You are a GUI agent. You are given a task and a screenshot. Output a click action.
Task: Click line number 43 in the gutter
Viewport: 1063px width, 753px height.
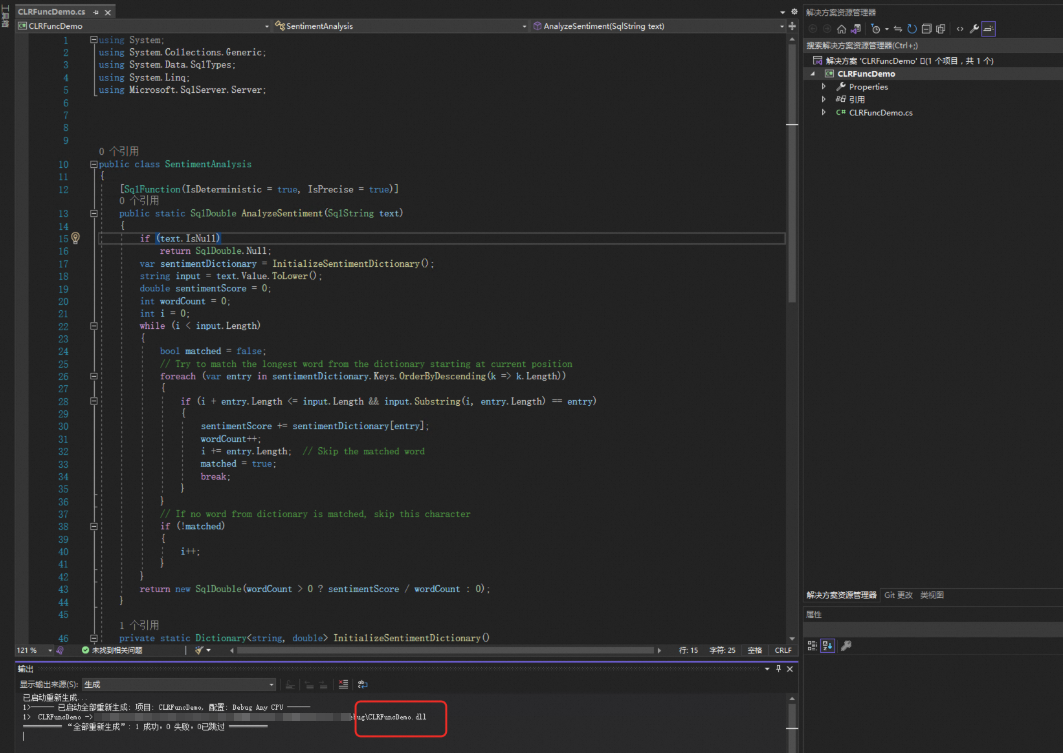pos(63,589)
